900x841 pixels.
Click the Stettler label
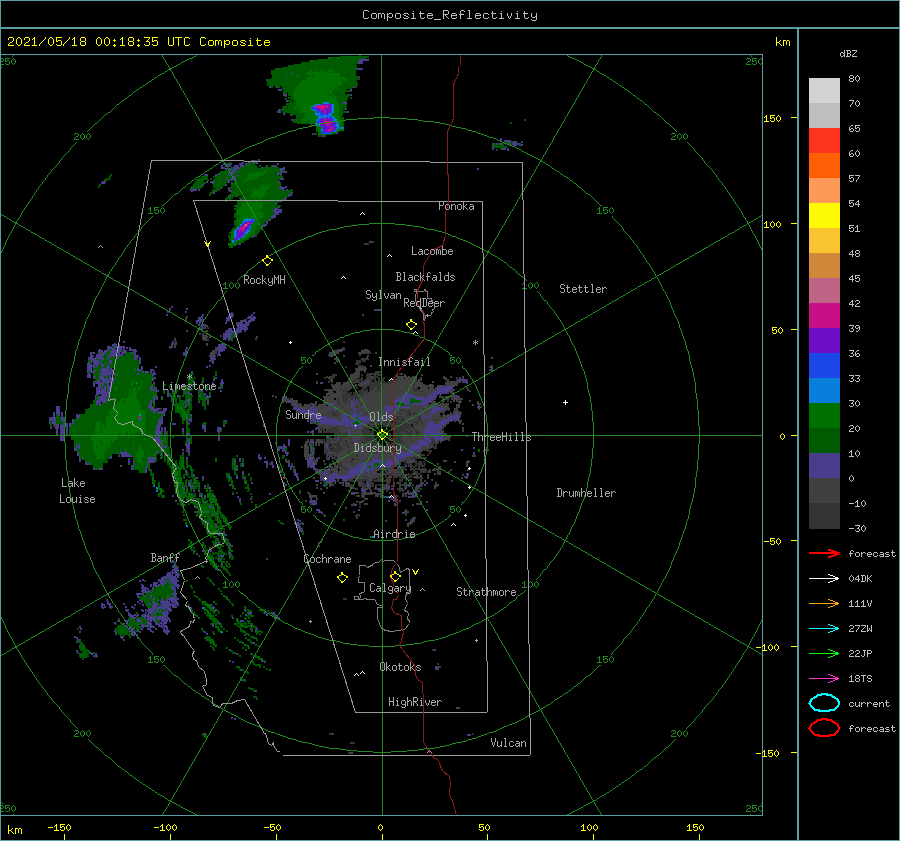(x=583, y=289)
